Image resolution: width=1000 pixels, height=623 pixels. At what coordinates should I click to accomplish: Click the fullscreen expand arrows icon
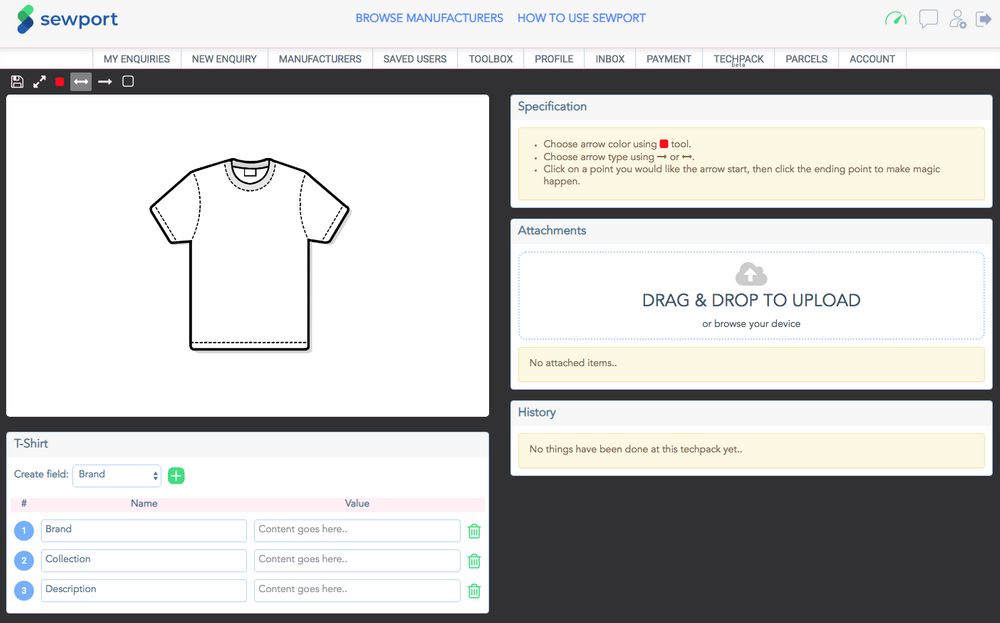pyautogui.click(x=39, y=81)
